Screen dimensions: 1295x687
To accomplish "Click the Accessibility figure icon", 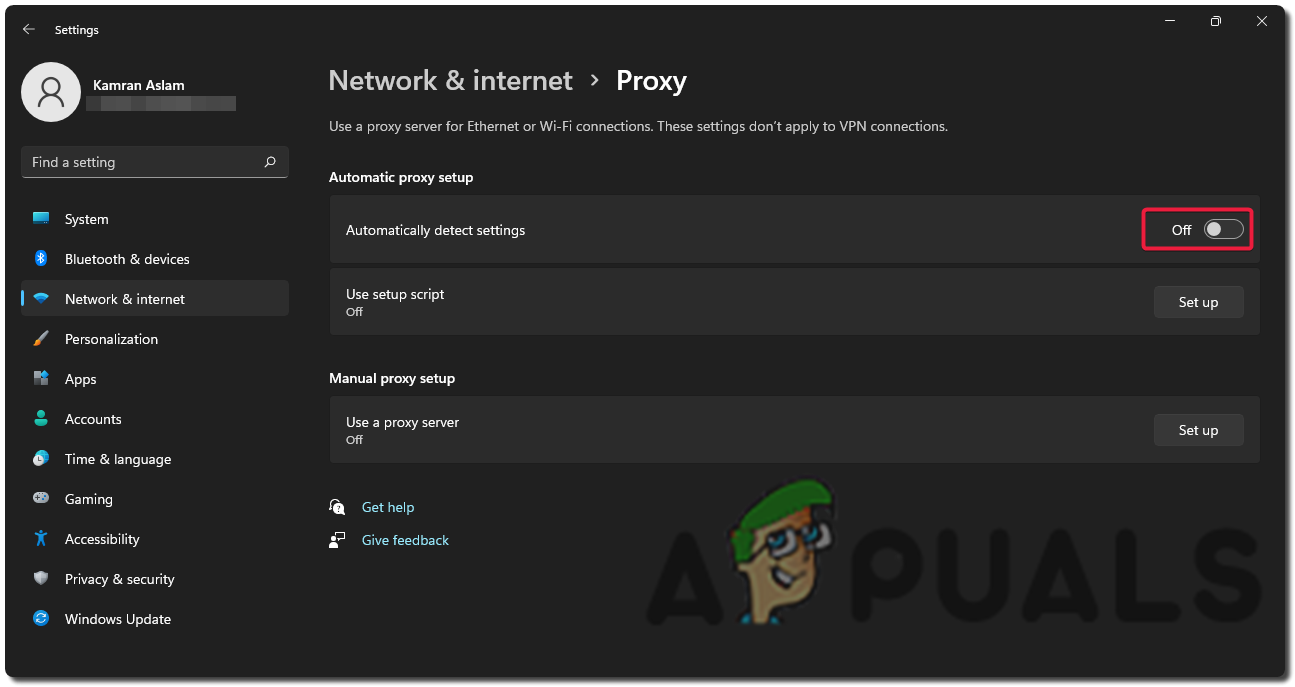I will coord(41,539).
